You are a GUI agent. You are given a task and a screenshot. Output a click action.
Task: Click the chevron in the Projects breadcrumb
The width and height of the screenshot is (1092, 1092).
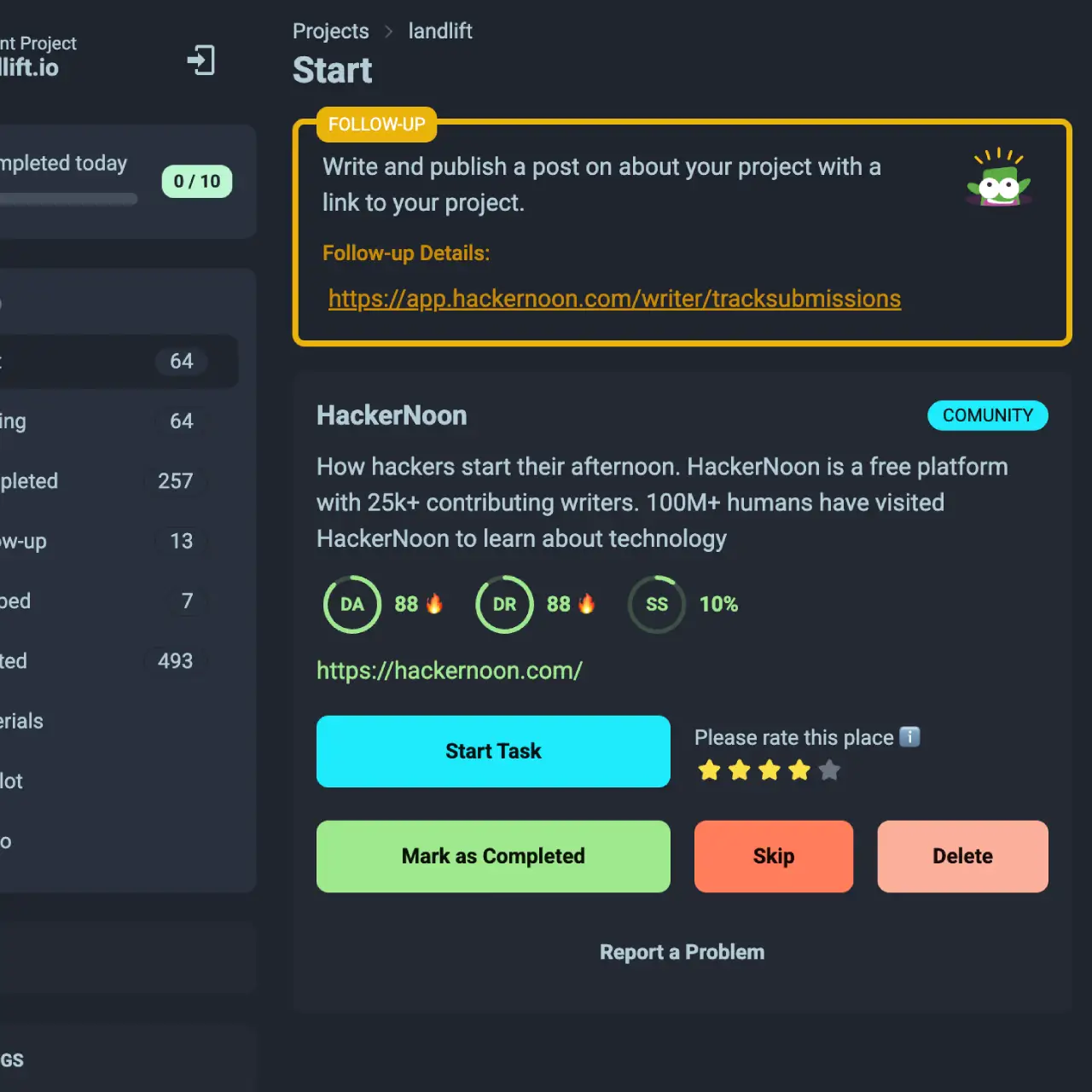click(x=388, y=32)
